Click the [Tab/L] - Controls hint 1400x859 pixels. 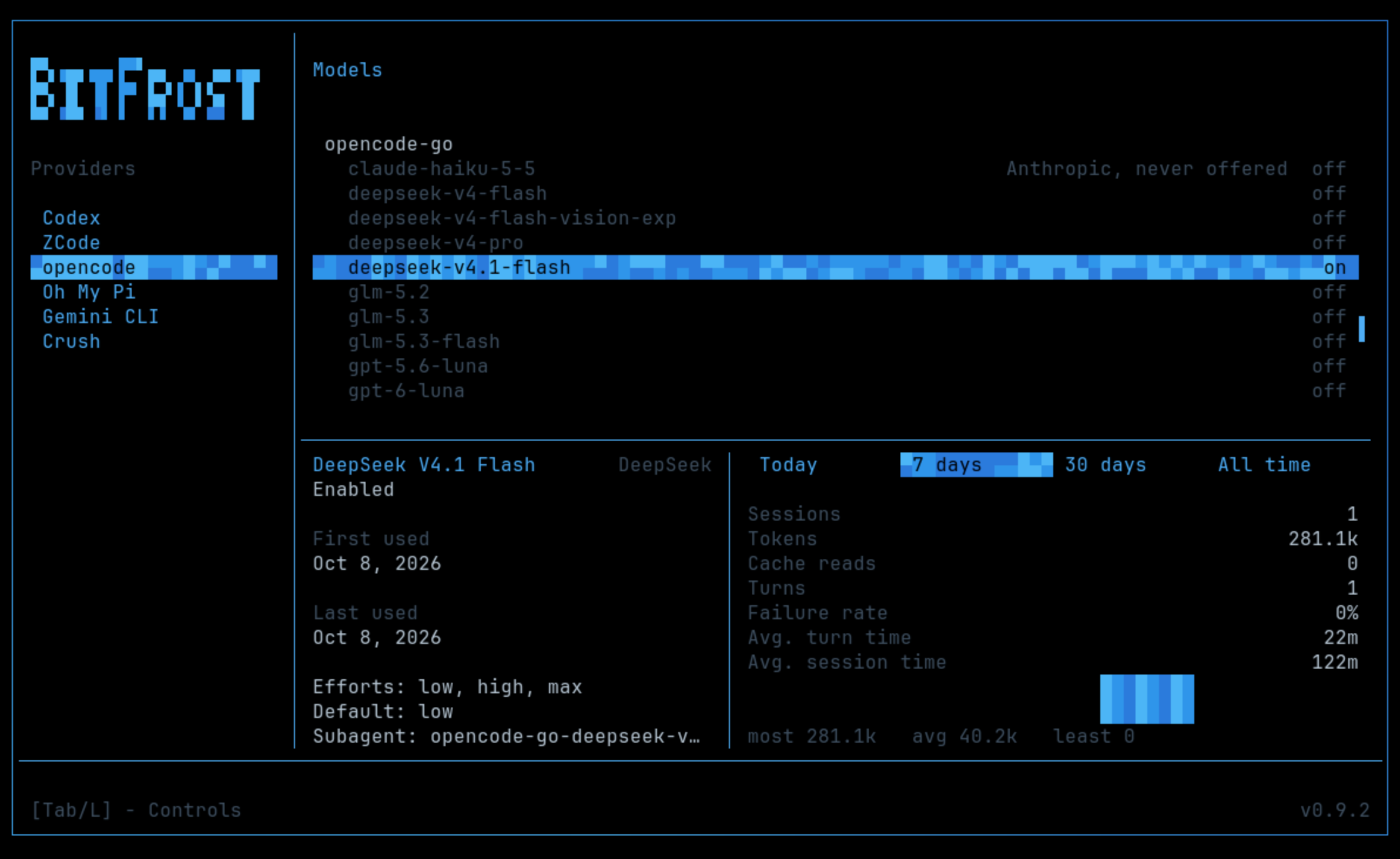pyautogui.click(x=136, y=810)
